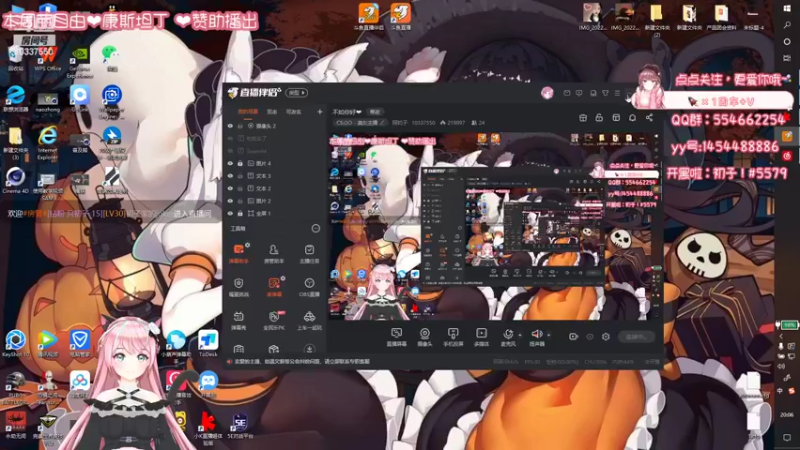The width and height of the screenshot is (800, 450).
Task: Edit the CS:GO category label
Action: click(360, 123)
